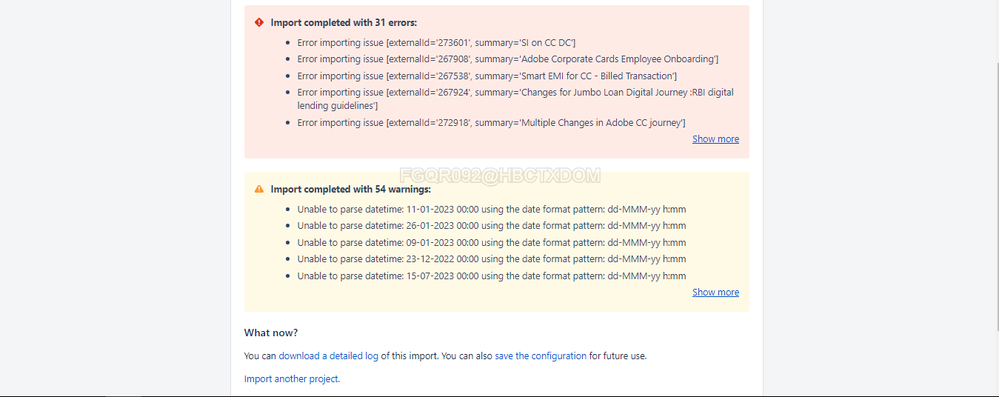Select the Adobe Corporate Cards Employee Onboarding error

click(508, 59)
